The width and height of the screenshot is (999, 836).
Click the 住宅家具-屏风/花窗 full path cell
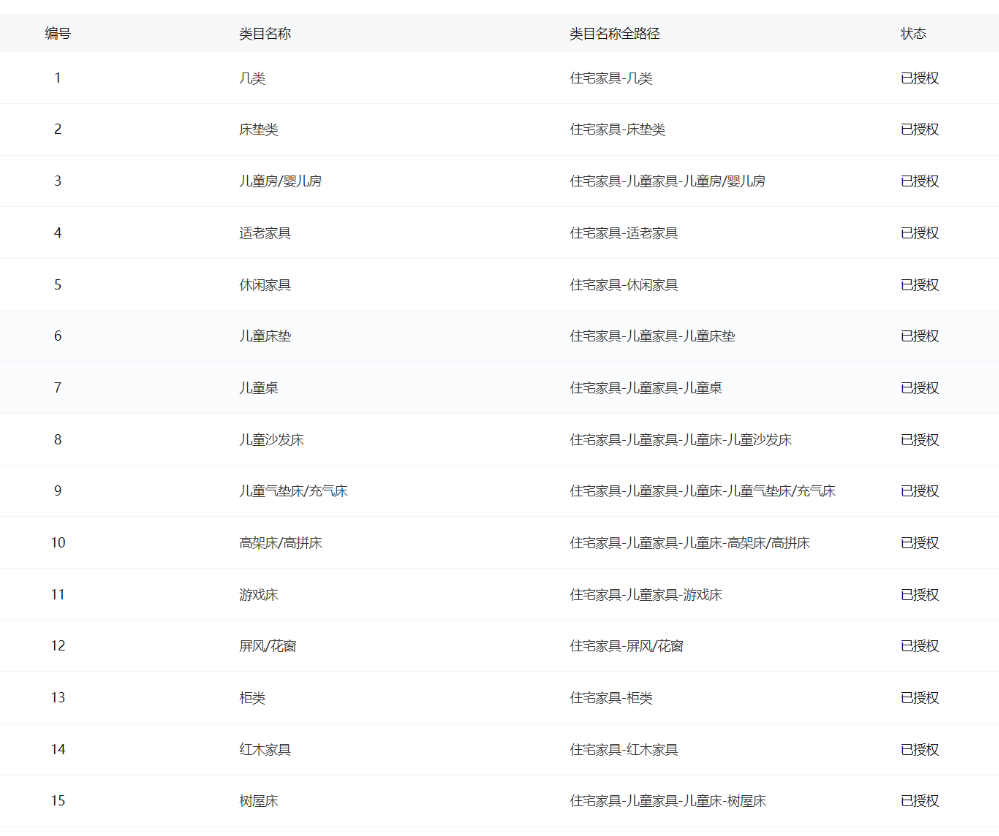click(x=626, y=646)
